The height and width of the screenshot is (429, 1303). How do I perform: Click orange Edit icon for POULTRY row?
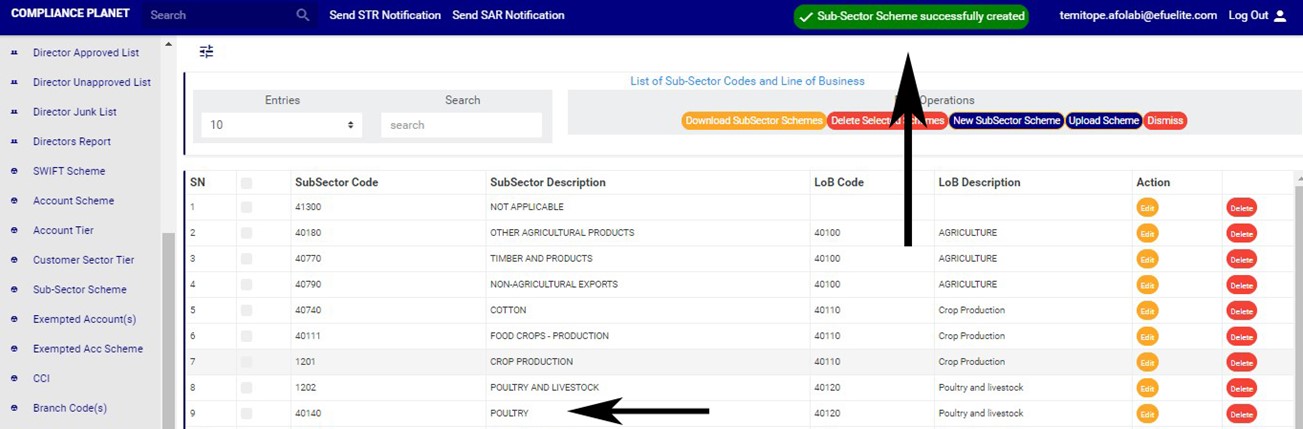click(1146, 414)
